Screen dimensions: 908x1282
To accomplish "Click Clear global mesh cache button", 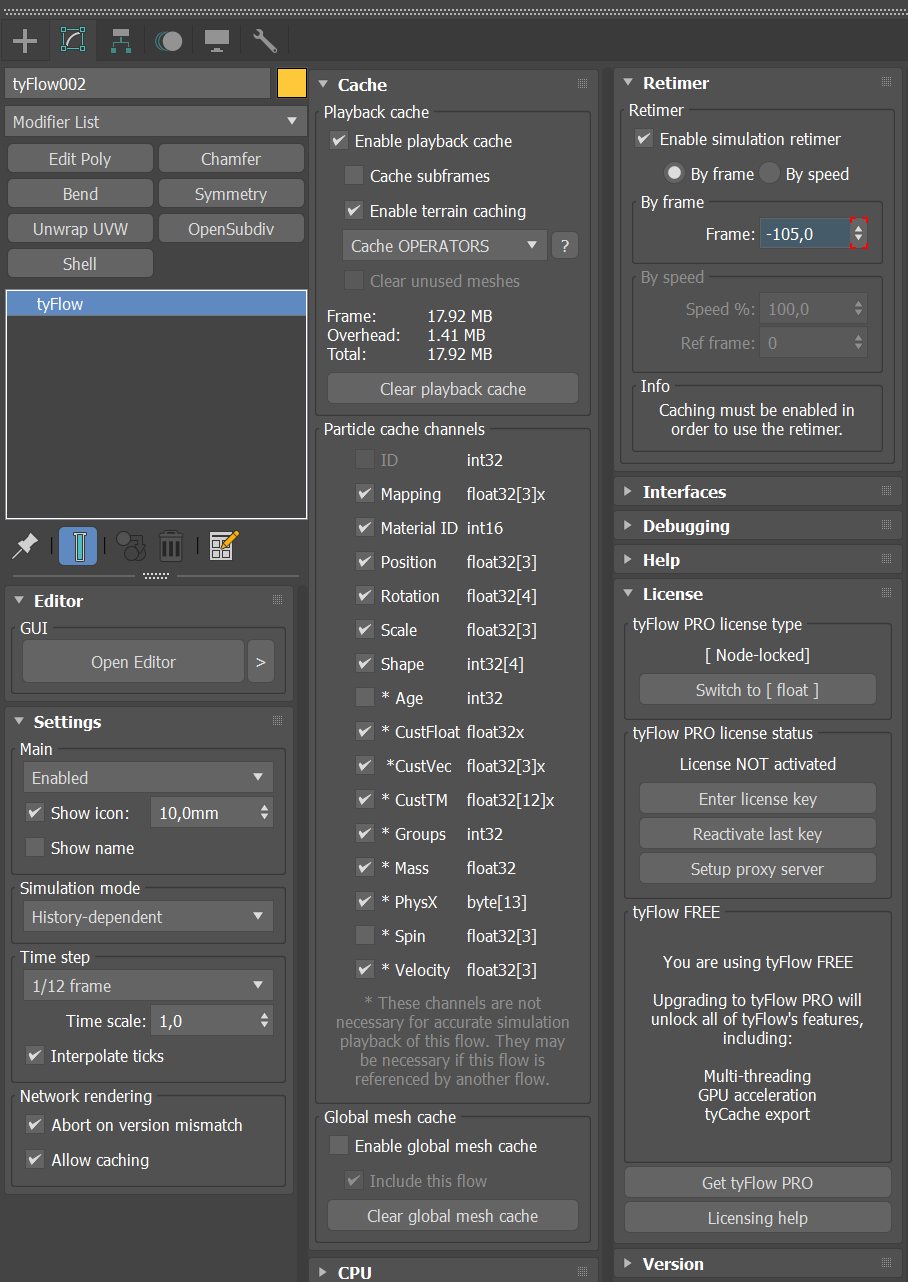I will point(453,1216).
